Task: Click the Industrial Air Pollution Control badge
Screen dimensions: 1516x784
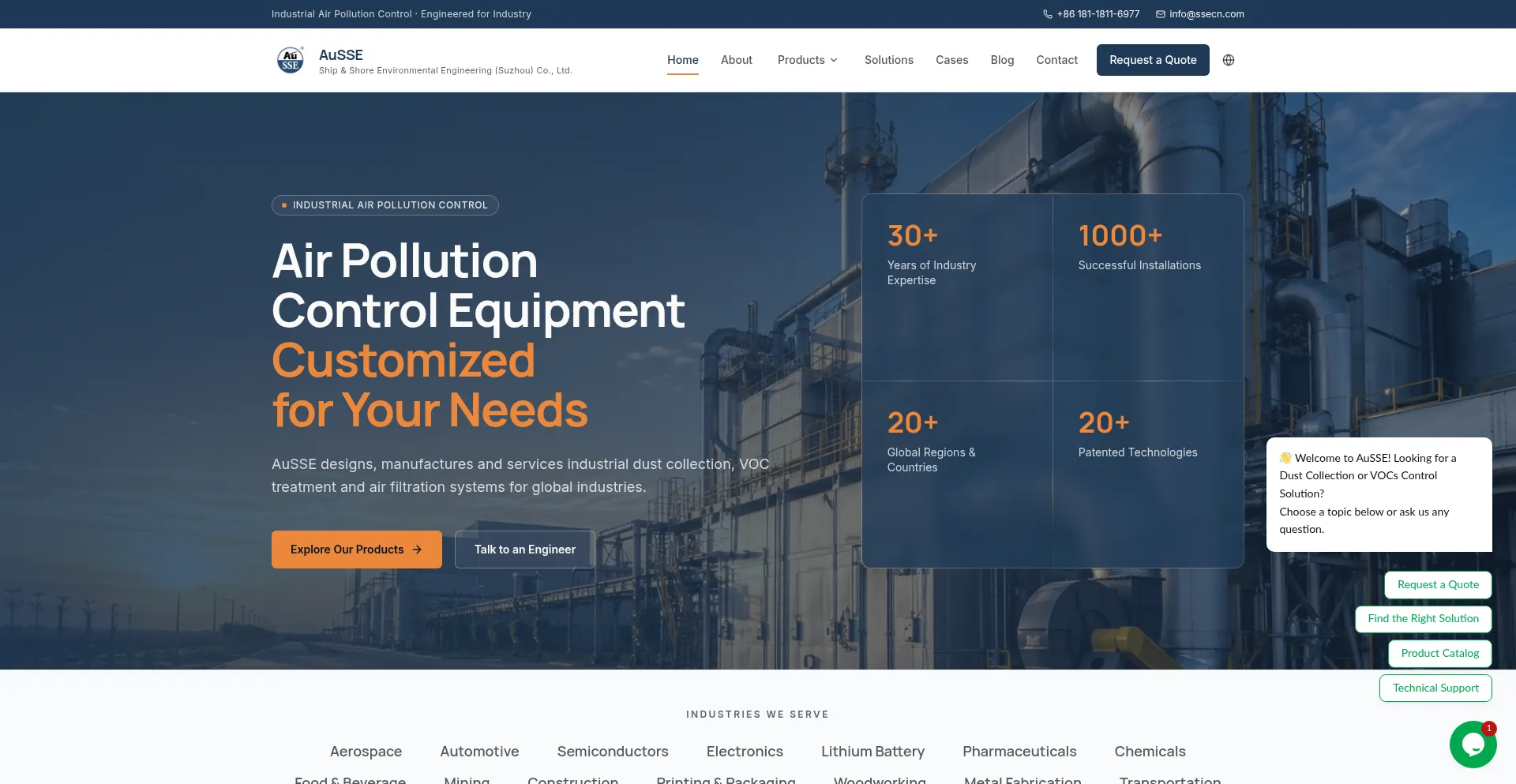Action: [385, 205]
